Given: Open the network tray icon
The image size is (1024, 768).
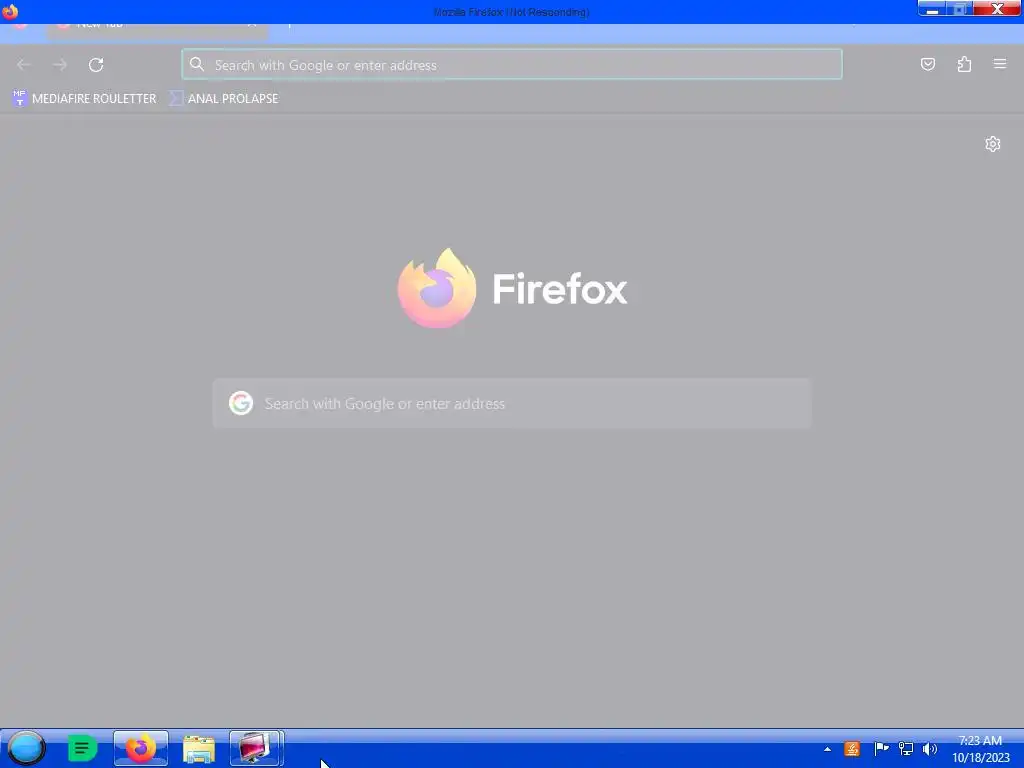Looking at the screenshot, I should (906, 749).
